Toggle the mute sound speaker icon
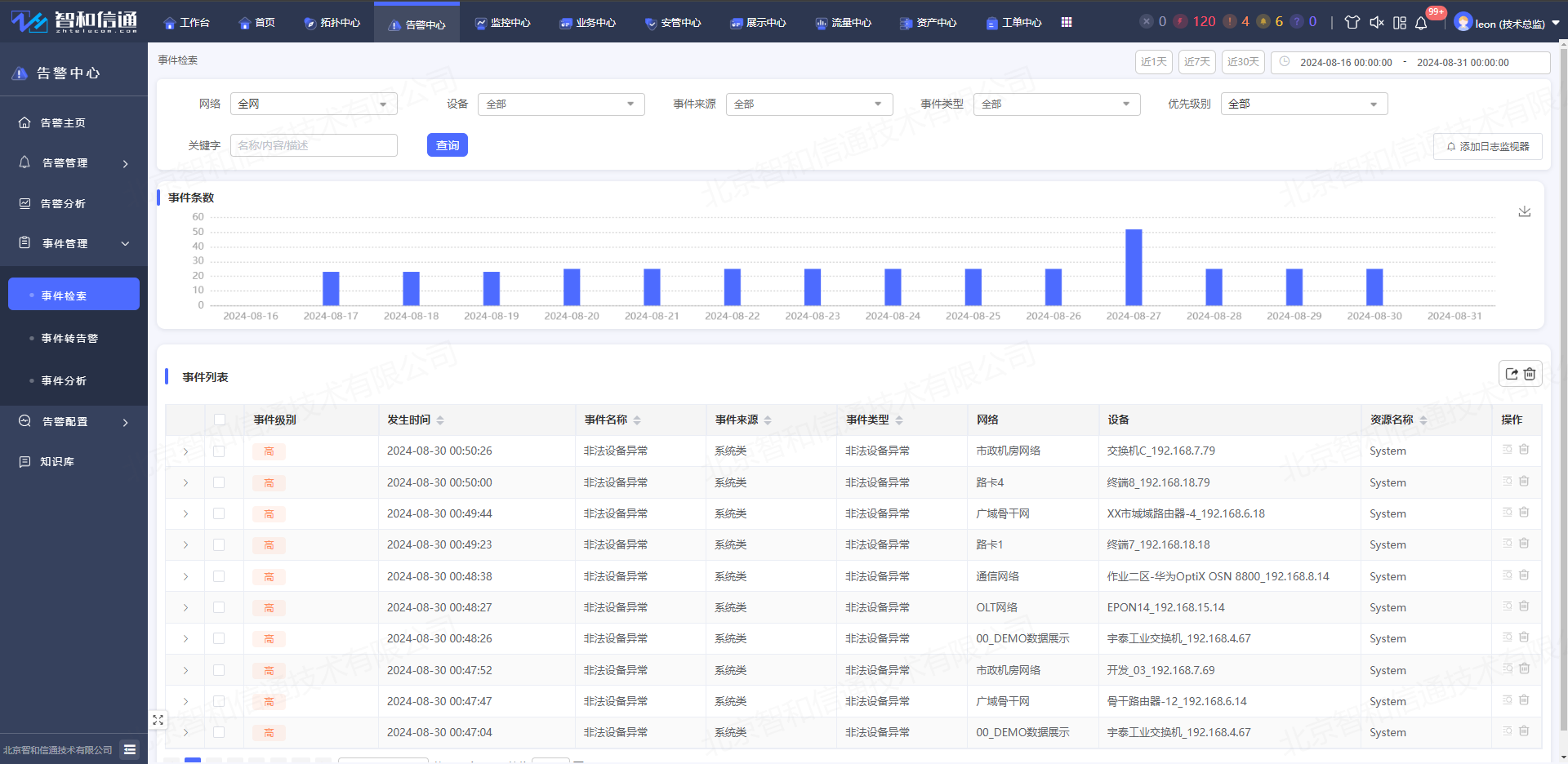Image resolution: width=1568 pixels, height=764 pixels. pos(1376,22)
